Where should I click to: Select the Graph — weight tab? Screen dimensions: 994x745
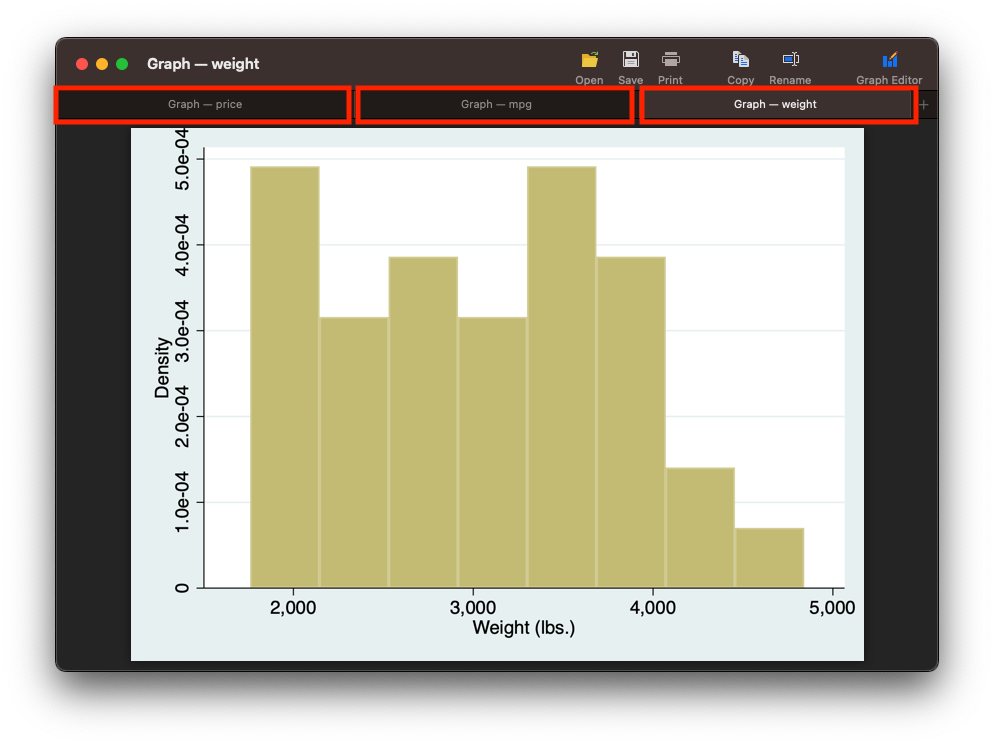click(x=777, y=105)
